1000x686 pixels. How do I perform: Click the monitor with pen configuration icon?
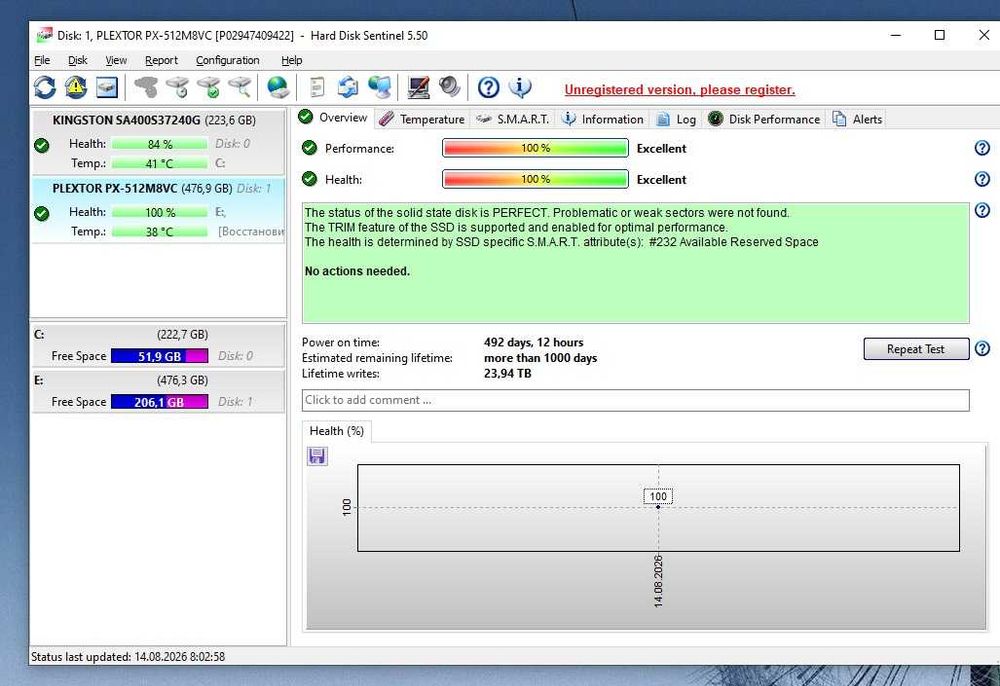pos(418,87)
